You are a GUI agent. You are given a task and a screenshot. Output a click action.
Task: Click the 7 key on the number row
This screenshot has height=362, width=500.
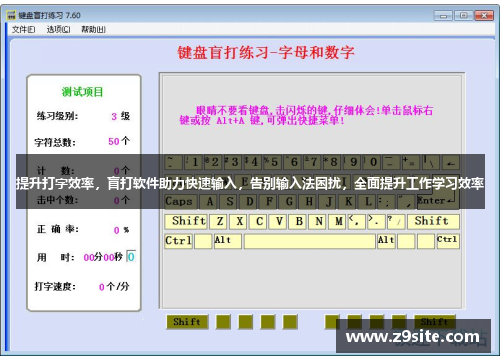312,162
